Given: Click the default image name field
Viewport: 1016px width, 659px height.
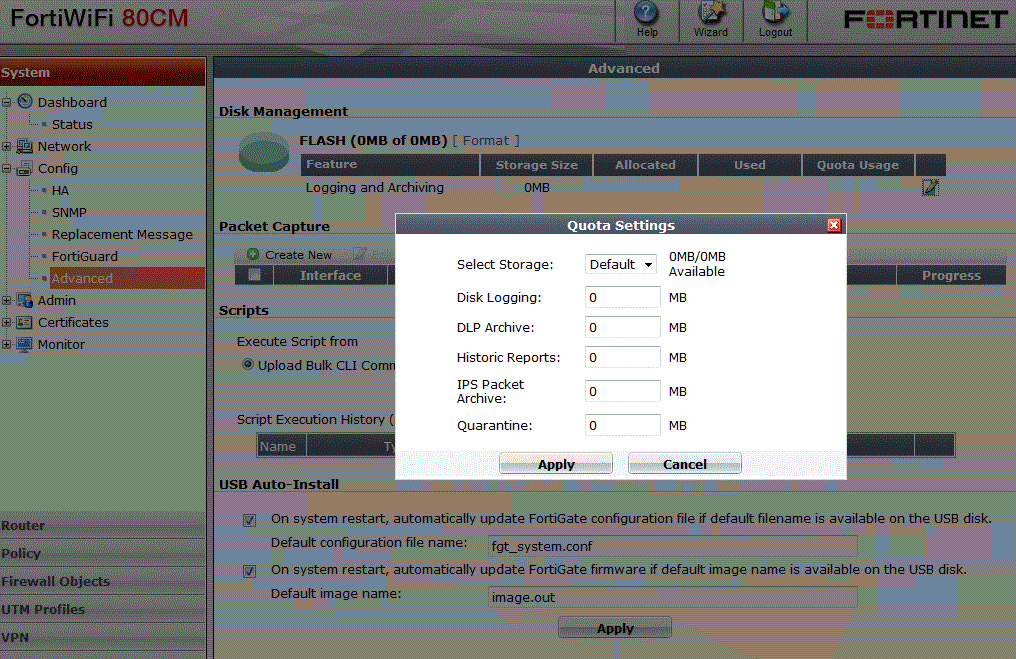Looking at the screenshot, I should pos(673,597).
